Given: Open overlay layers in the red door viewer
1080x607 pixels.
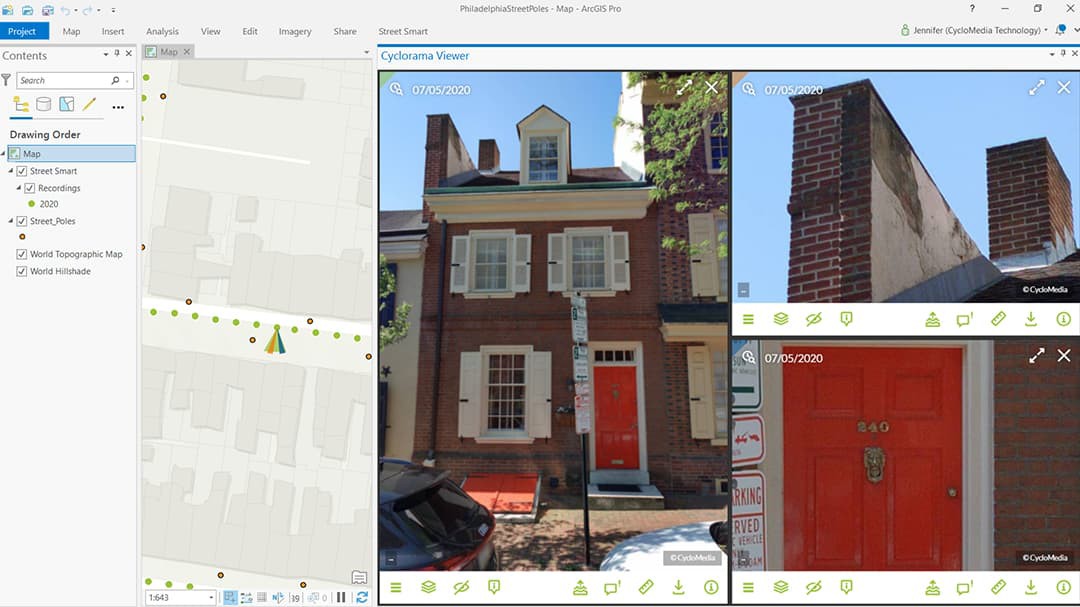Looking at the screenshot, I should tap(781, 588).
